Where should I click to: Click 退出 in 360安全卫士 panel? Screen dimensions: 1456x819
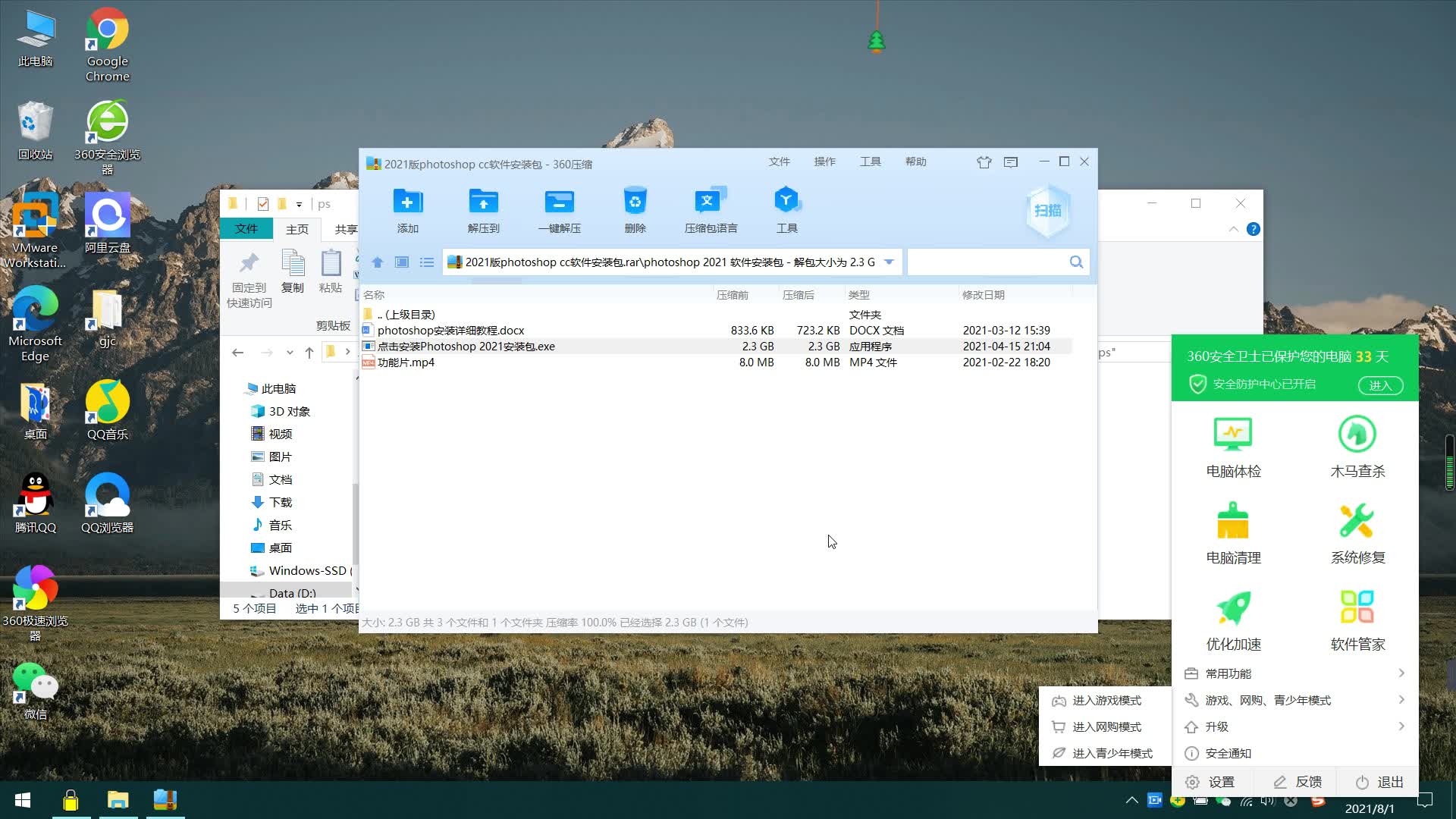point(1379,782)
